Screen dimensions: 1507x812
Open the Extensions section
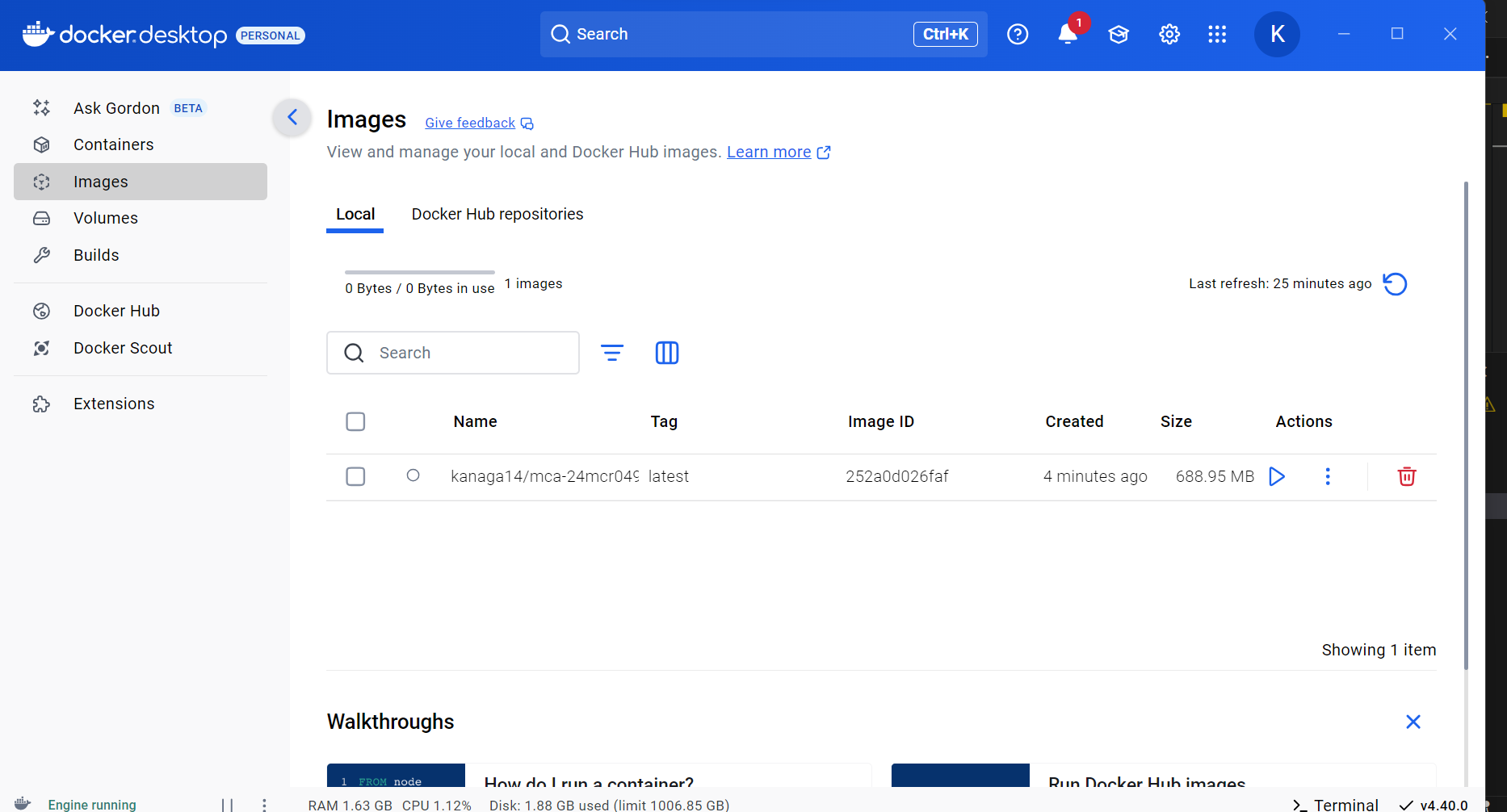(140, 404)
